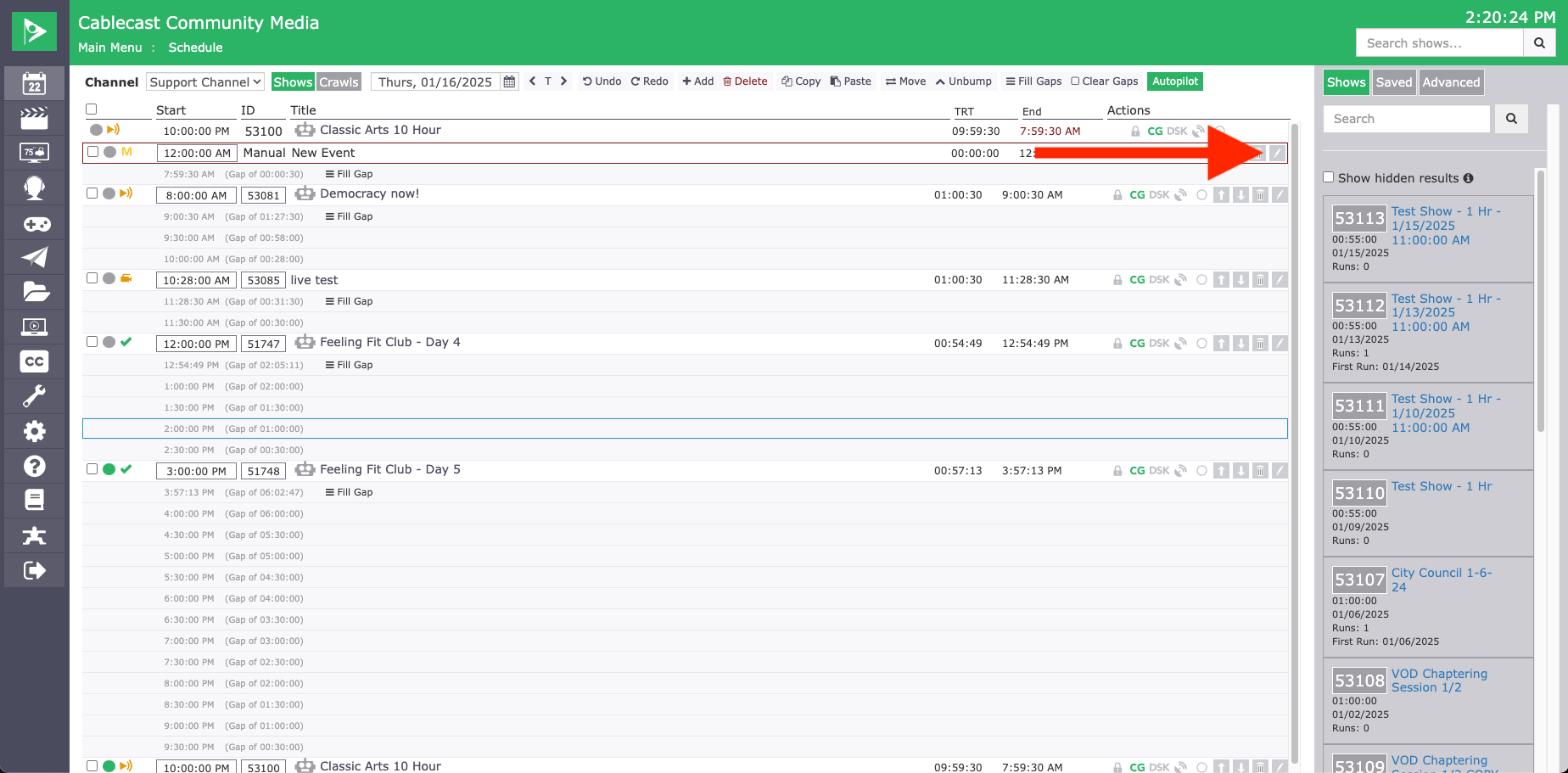The width and height of the screenshot is (1568, 773).
Task: Click the Search shows... input field
Action: tap(1440, 43)
